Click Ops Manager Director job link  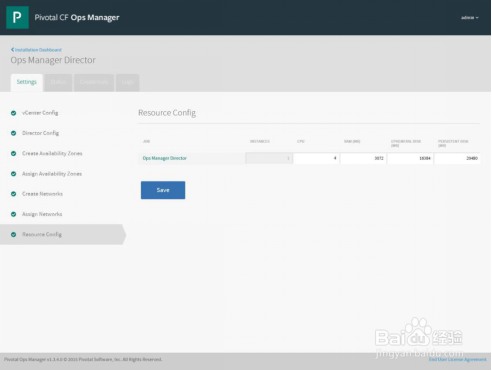pos(165,158)
